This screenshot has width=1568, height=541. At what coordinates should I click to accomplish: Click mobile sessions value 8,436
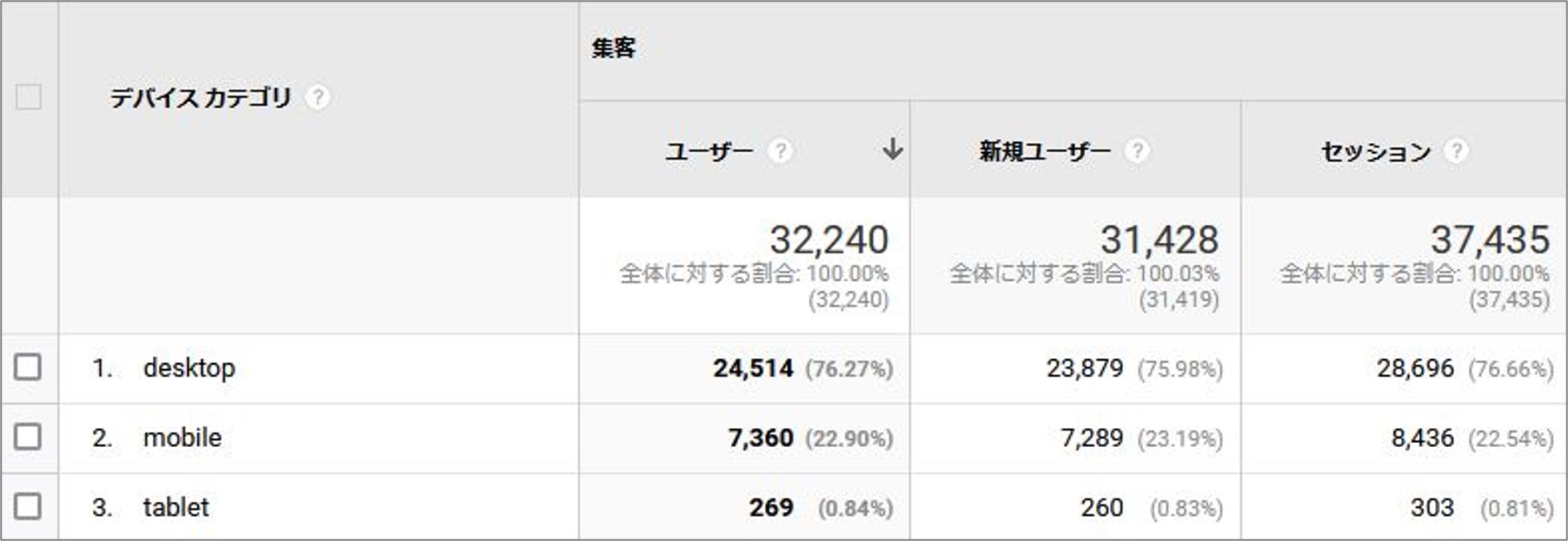coord(1423,438)
